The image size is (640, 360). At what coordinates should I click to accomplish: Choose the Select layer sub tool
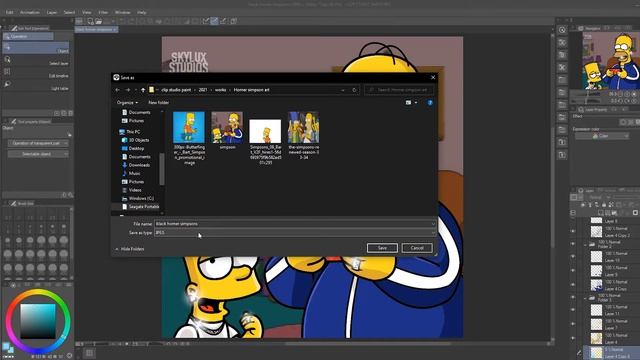point(36,60)
